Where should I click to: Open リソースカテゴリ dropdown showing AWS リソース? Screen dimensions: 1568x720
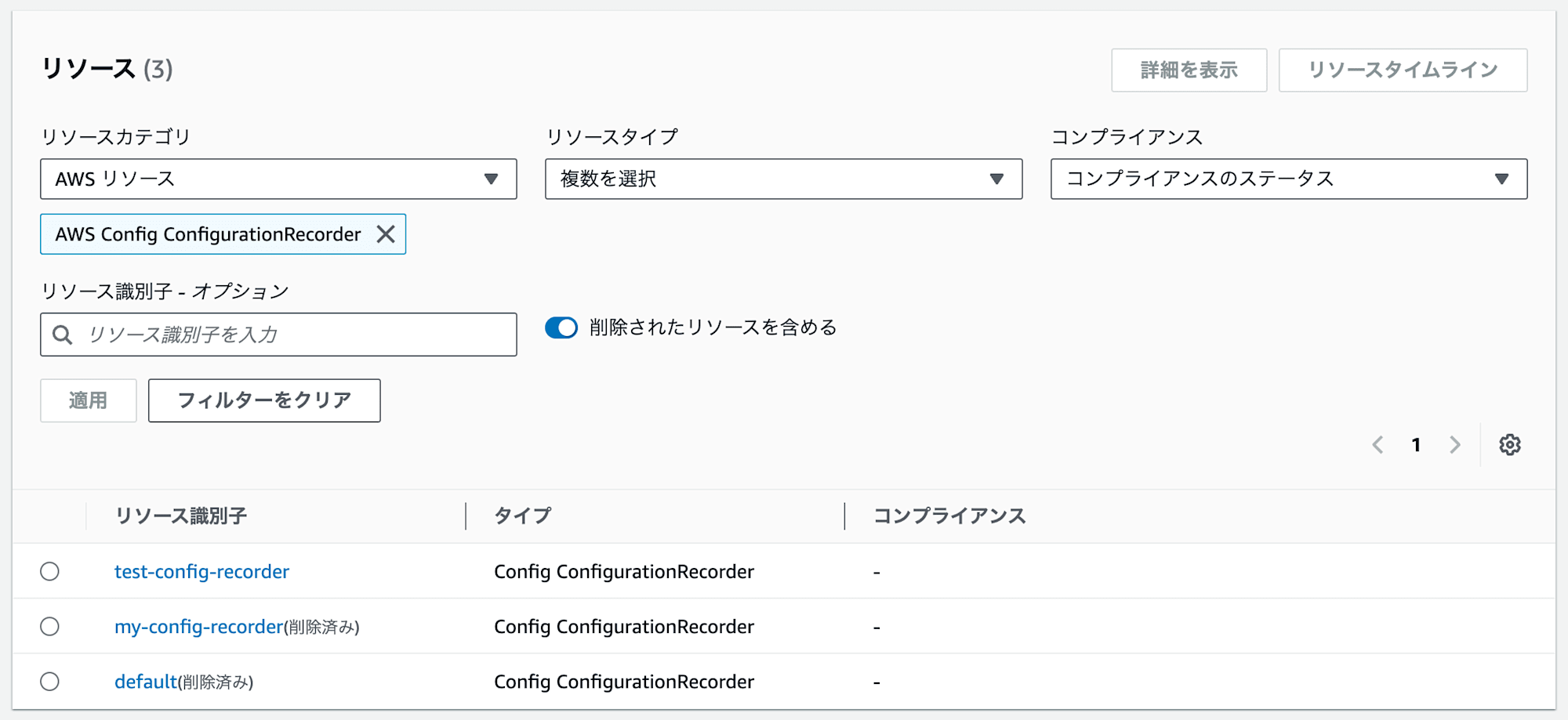(x=278, y=179)
